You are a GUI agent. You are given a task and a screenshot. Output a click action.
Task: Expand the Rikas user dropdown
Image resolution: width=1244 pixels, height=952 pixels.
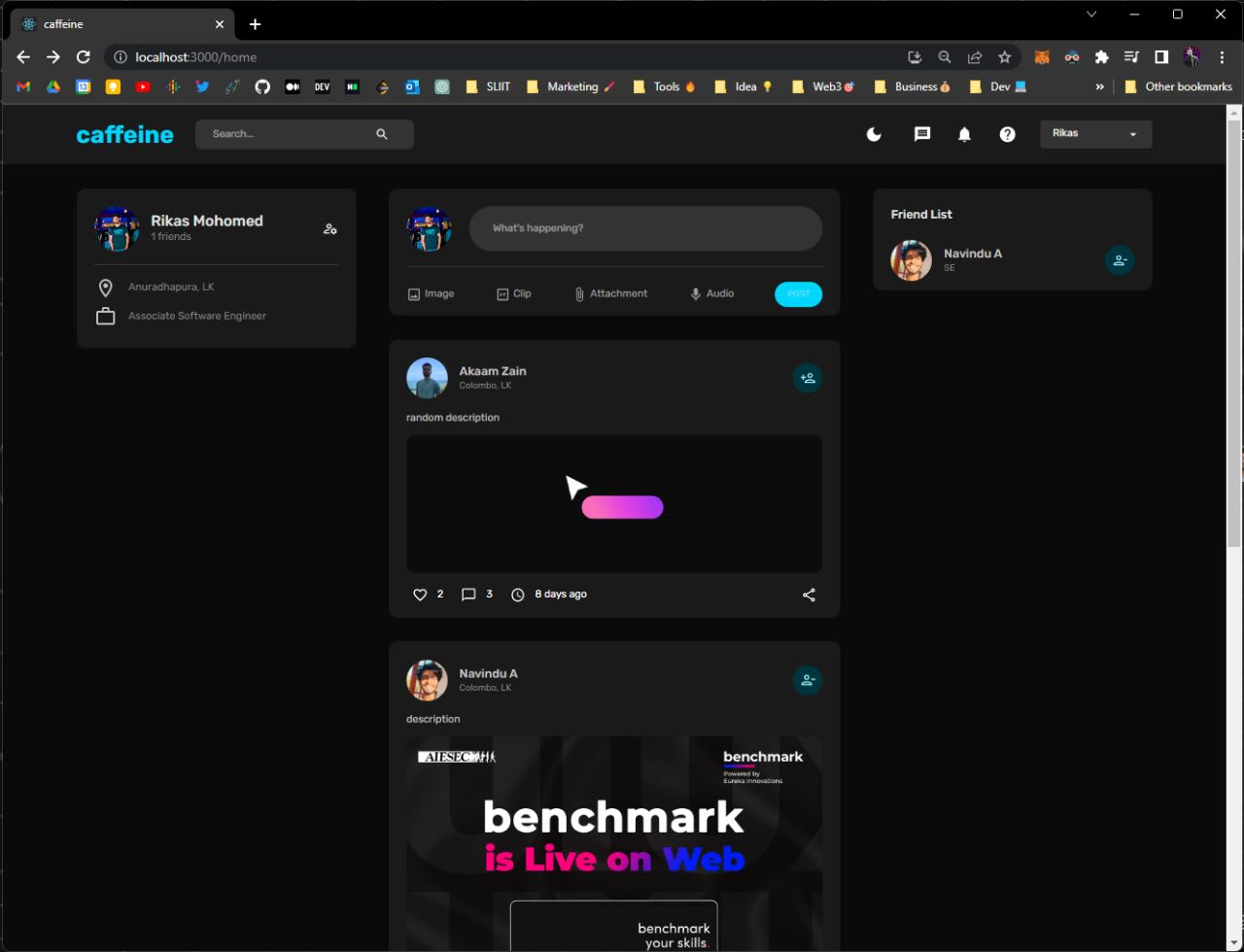[x=1095, y=134]
